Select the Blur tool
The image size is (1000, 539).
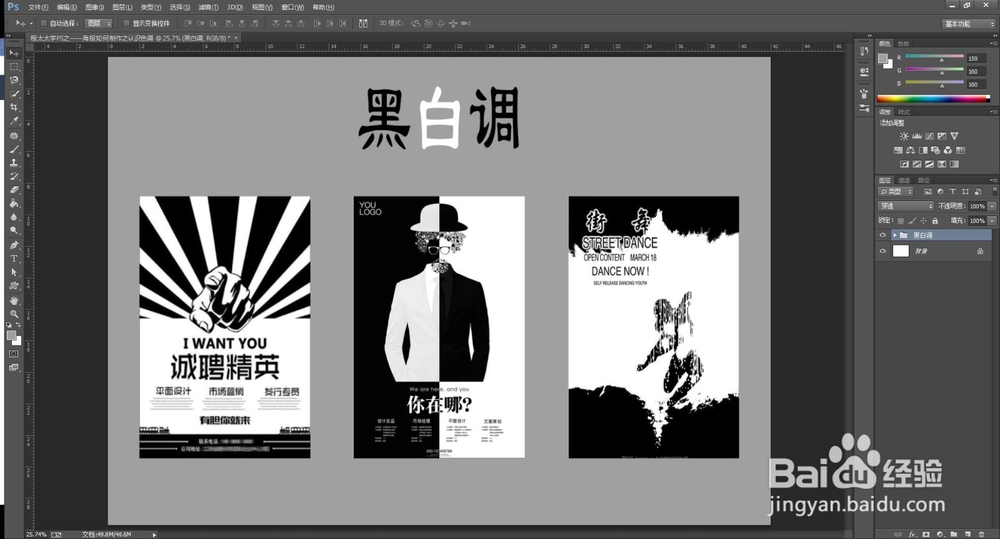tap(14, 217)
